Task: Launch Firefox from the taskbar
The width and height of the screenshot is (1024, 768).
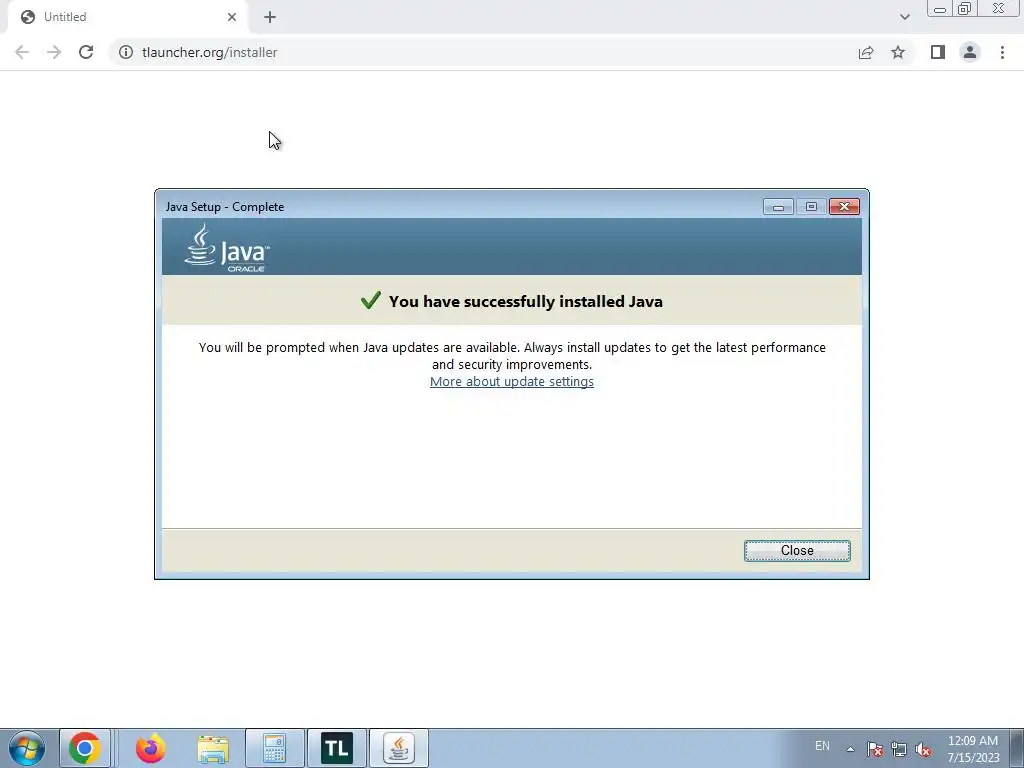Action: pos(150,748)
